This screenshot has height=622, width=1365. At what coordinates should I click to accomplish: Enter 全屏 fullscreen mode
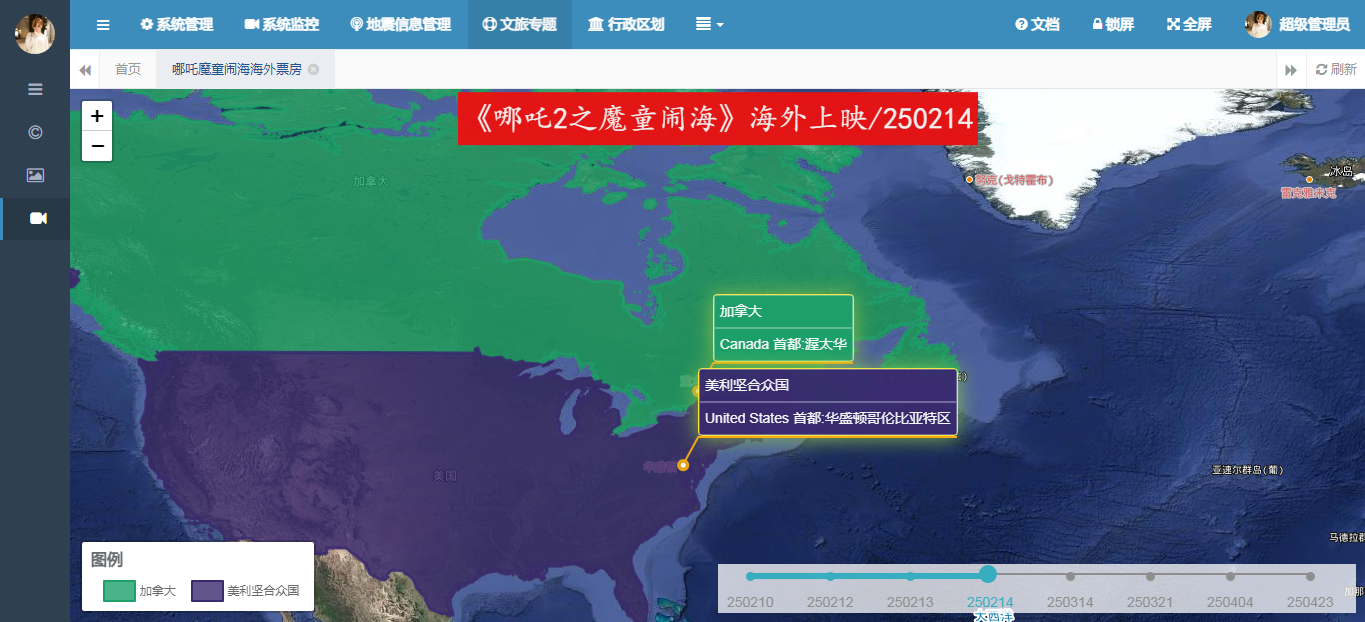(x=1189, y=25)
